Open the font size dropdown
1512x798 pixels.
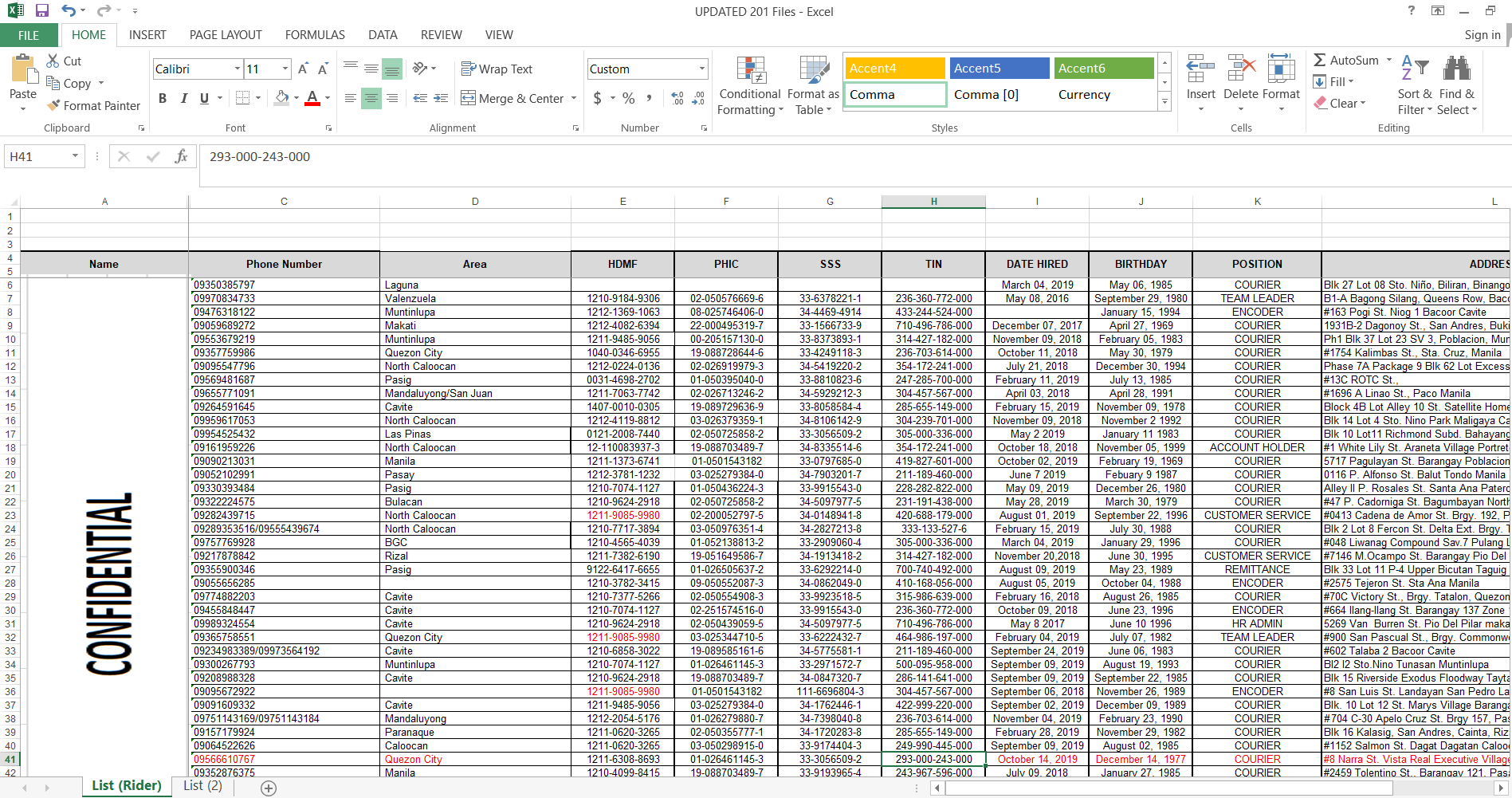(x=285, y=69)
